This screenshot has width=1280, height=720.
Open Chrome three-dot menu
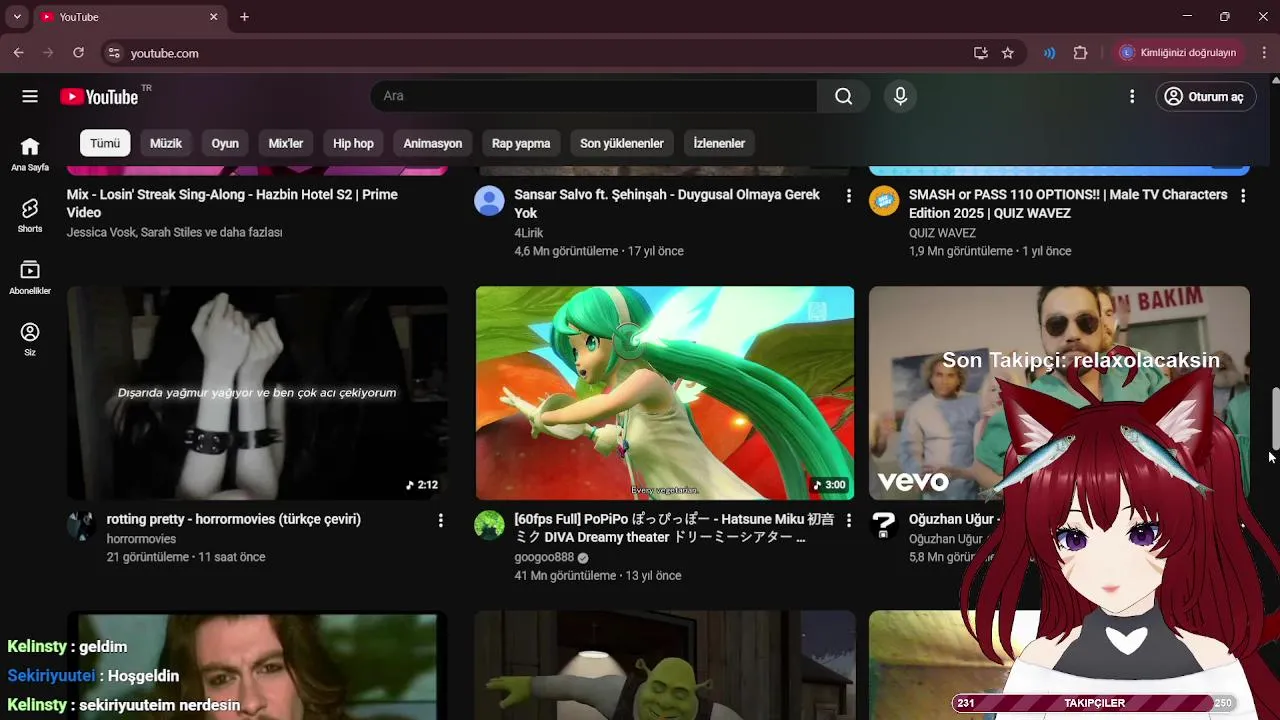[1264, 53]
